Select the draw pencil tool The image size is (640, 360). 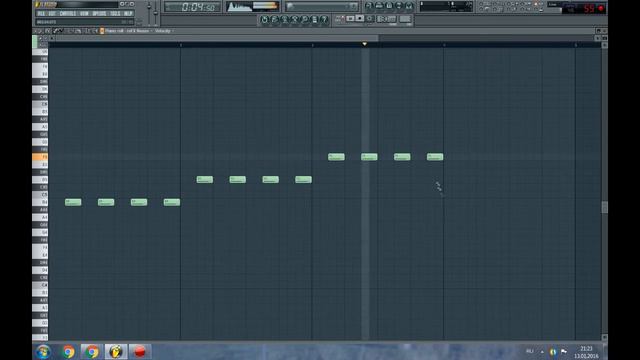55,31
